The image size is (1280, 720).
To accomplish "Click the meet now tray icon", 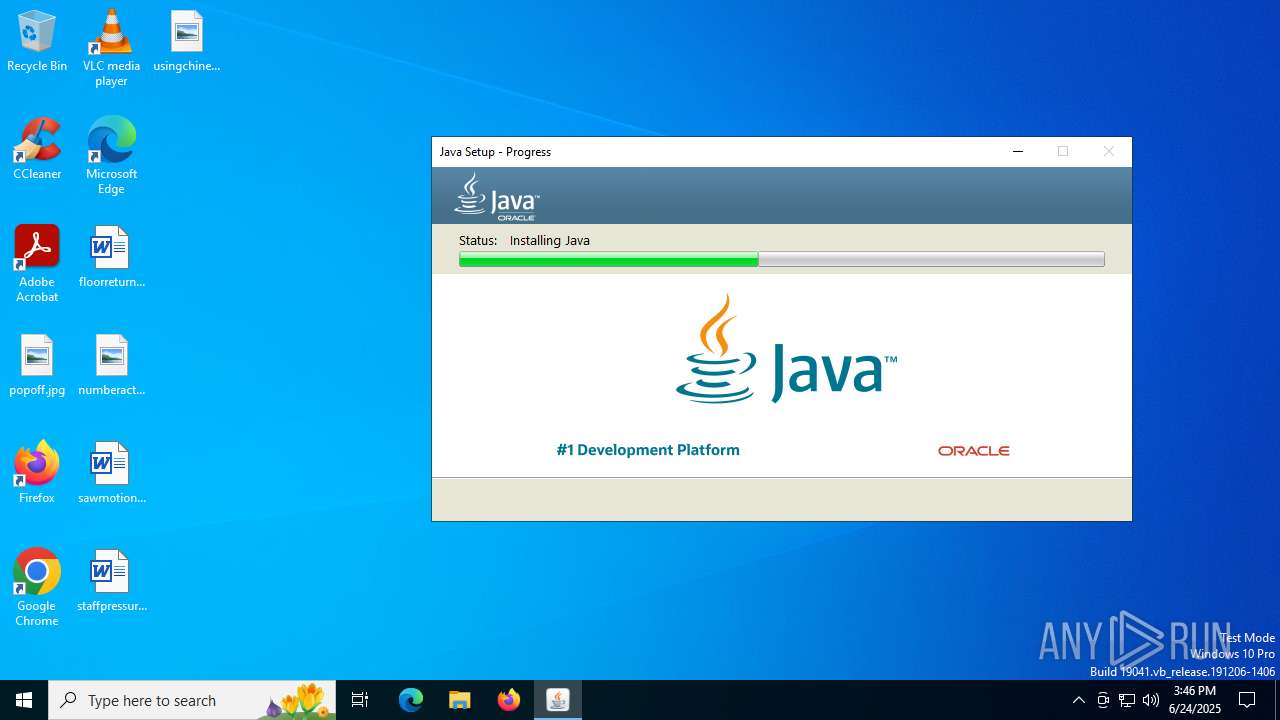I will point(1103,700).
